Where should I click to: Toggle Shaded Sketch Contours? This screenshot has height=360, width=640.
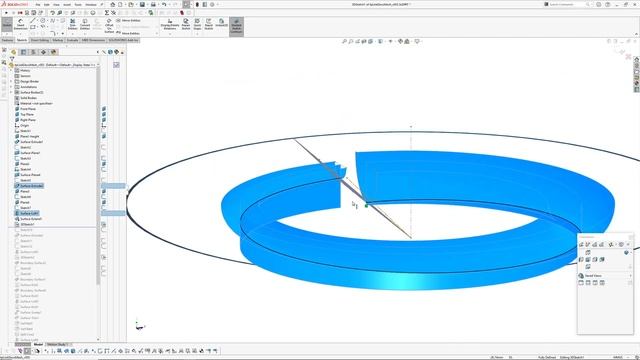click(x=236, y=27)
